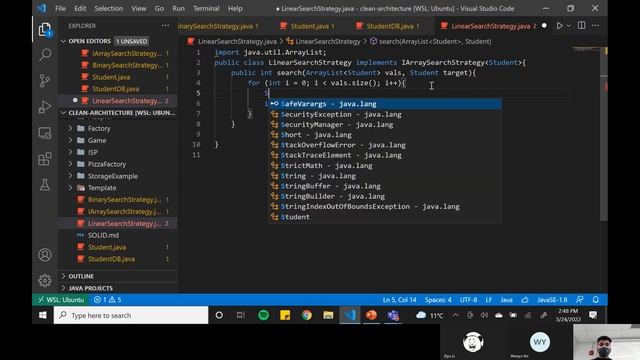Open the Testing beaker view
Image resolution: width=640 pixels, height=360 pixels.
45,184
